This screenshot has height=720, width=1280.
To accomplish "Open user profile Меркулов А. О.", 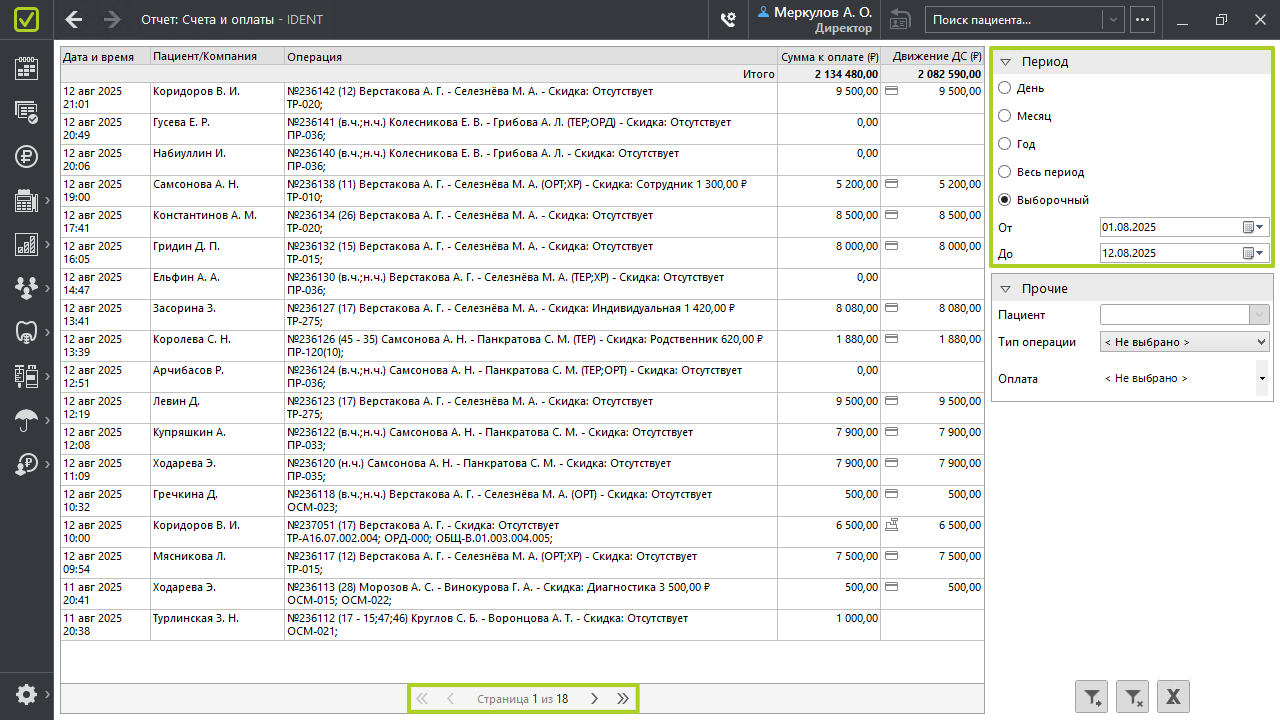I will click(815, 19).
